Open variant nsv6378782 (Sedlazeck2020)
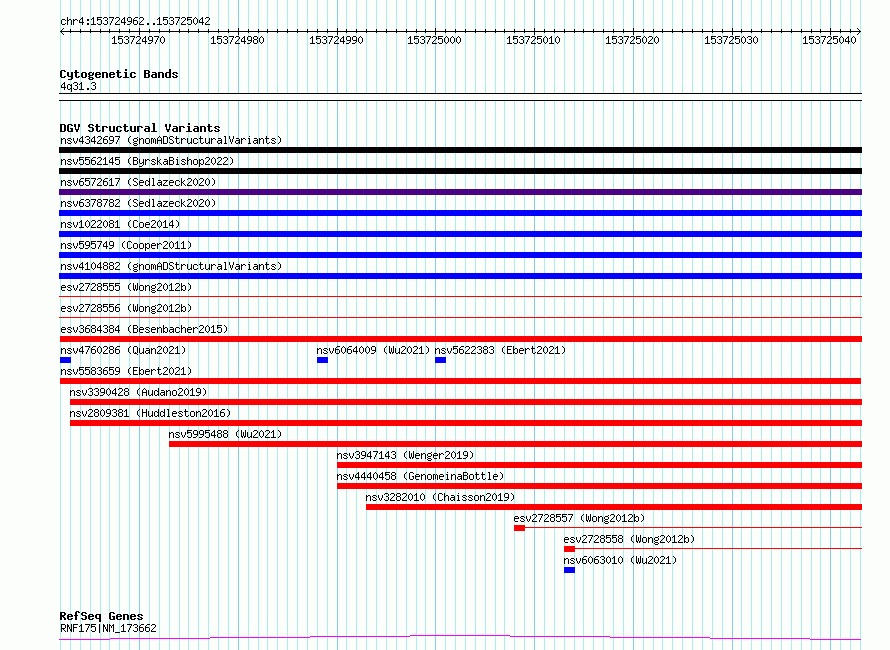The height and width of the screenshot is (650, 890). [138, 203]
